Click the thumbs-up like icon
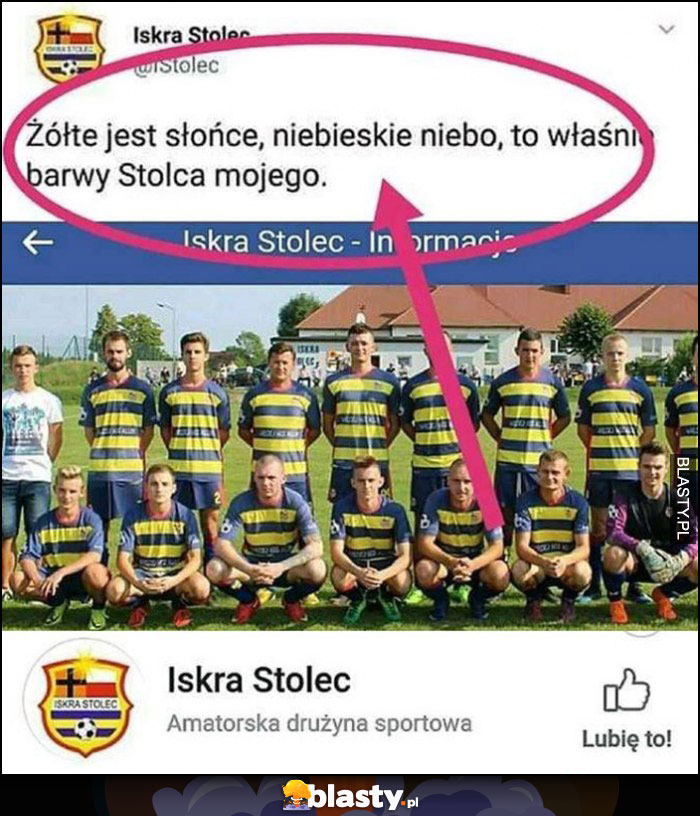This screenshot has height=816, width=700. pyautogui.click(x=627, y=690)
